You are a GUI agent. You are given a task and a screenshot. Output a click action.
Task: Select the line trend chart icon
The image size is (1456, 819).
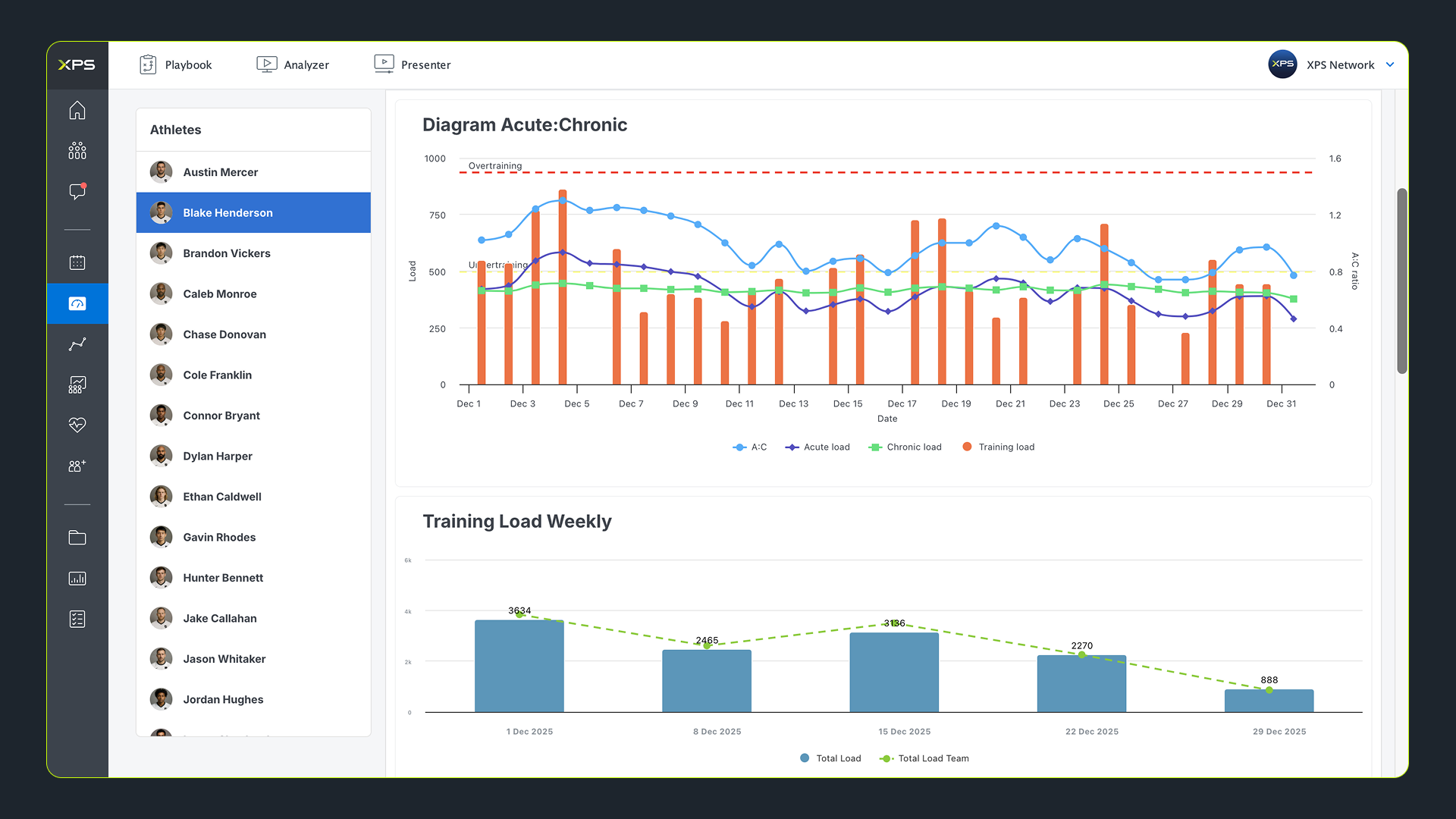click(x=77, y=344)
